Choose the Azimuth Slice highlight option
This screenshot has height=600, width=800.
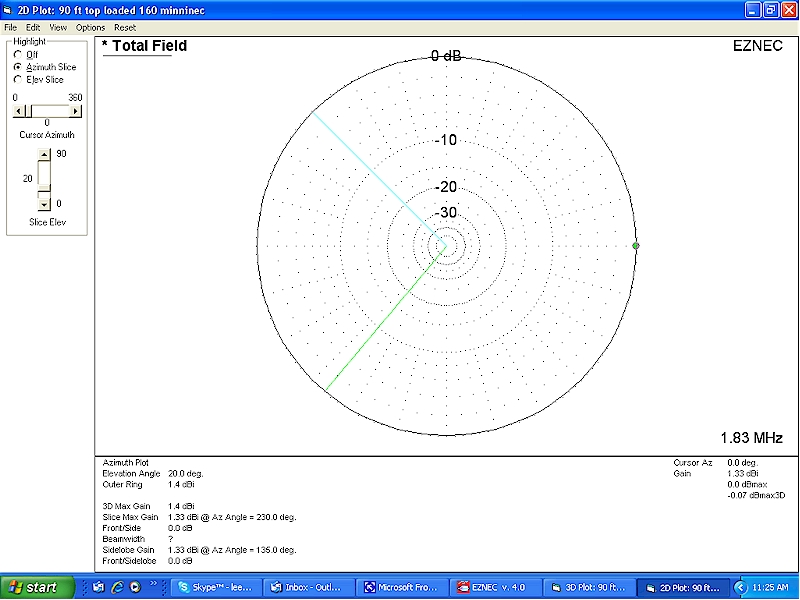(17, 66)
